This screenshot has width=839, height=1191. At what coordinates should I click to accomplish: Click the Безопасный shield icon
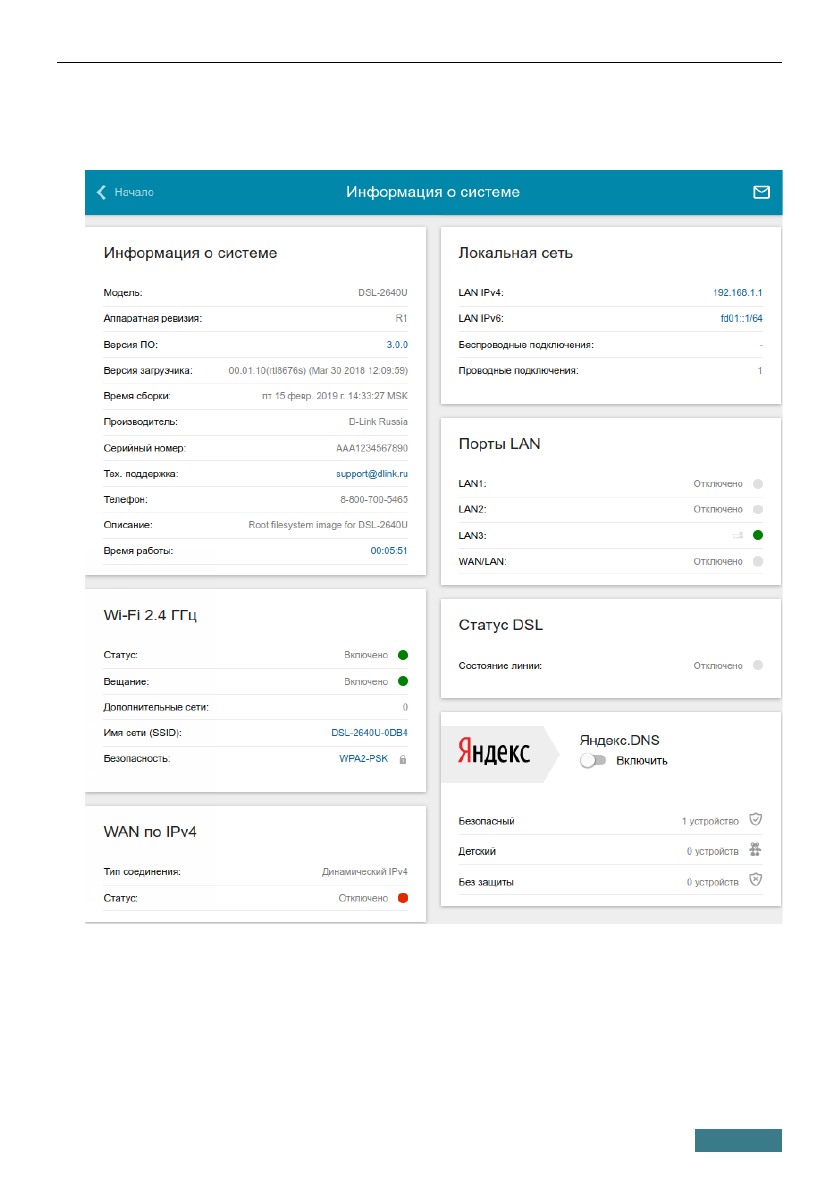[755, 820]
